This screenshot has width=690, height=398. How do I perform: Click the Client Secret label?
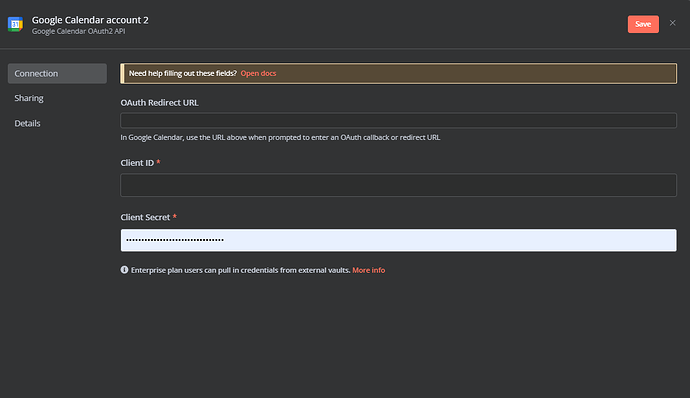point(145,217)
